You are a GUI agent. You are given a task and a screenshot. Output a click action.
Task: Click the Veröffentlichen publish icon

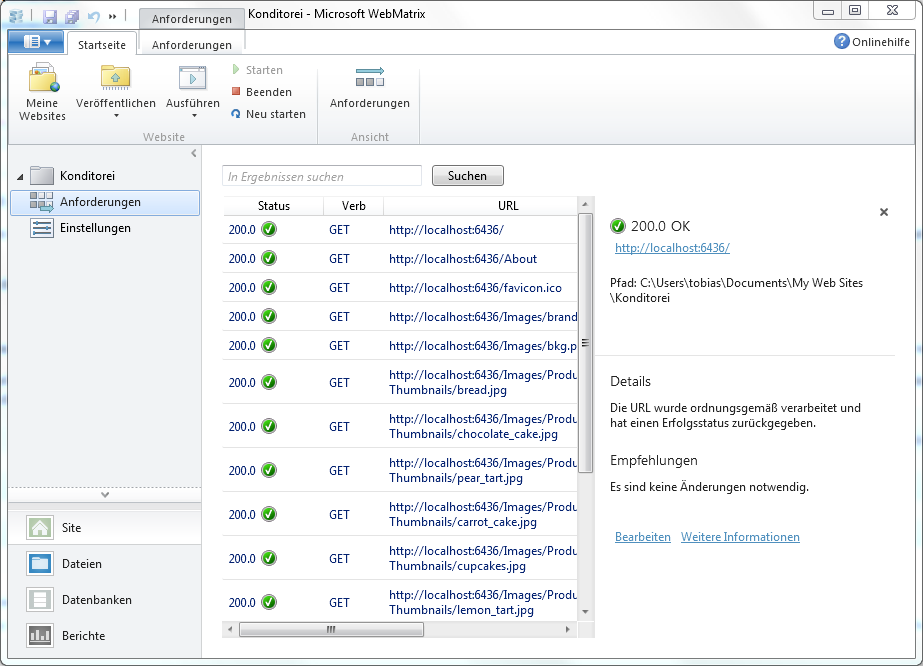pyautogui.click(x=115, y=77)
